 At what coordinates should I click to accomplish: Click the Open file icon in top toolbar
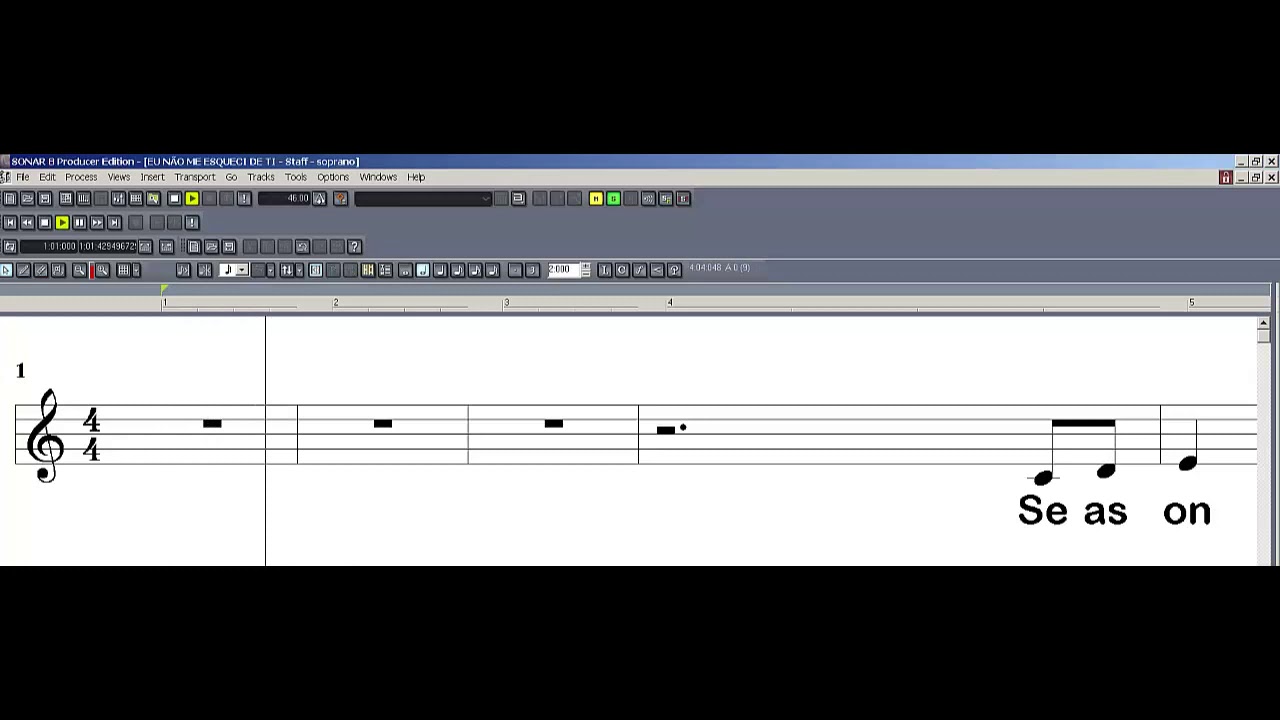28,198
